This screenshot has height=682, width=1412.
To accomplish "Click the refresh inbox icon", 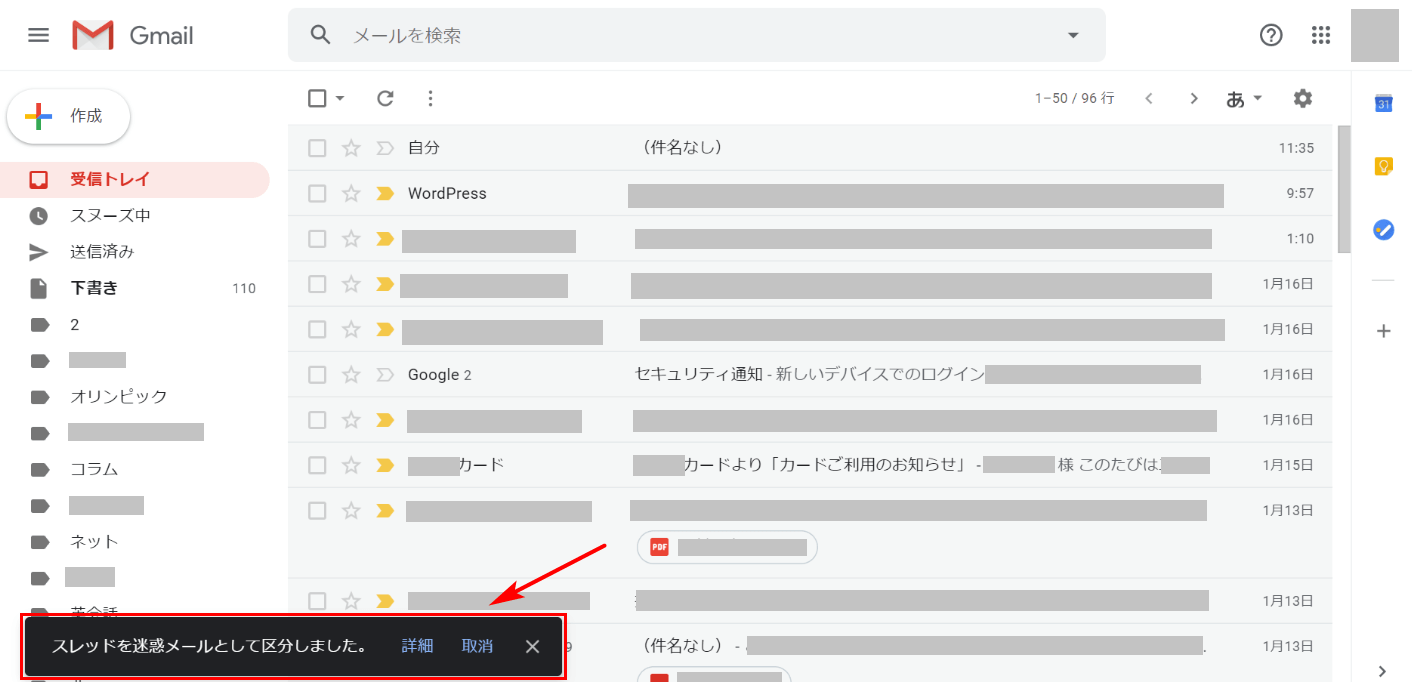I will point(385,98).
